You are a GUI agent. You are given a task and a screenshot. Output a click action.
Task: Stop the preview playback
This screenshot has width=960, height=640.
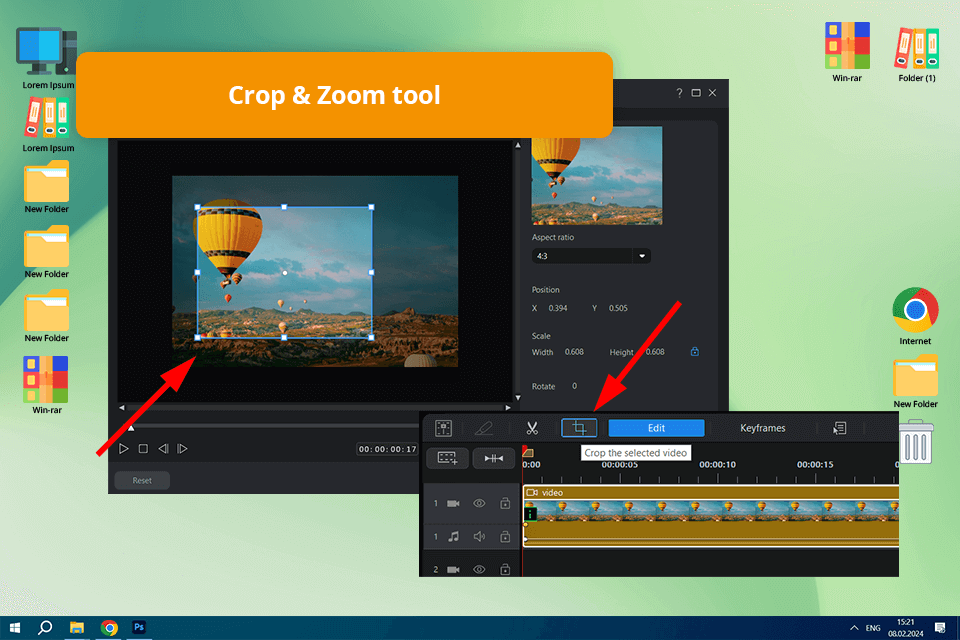tap(143, 449)
